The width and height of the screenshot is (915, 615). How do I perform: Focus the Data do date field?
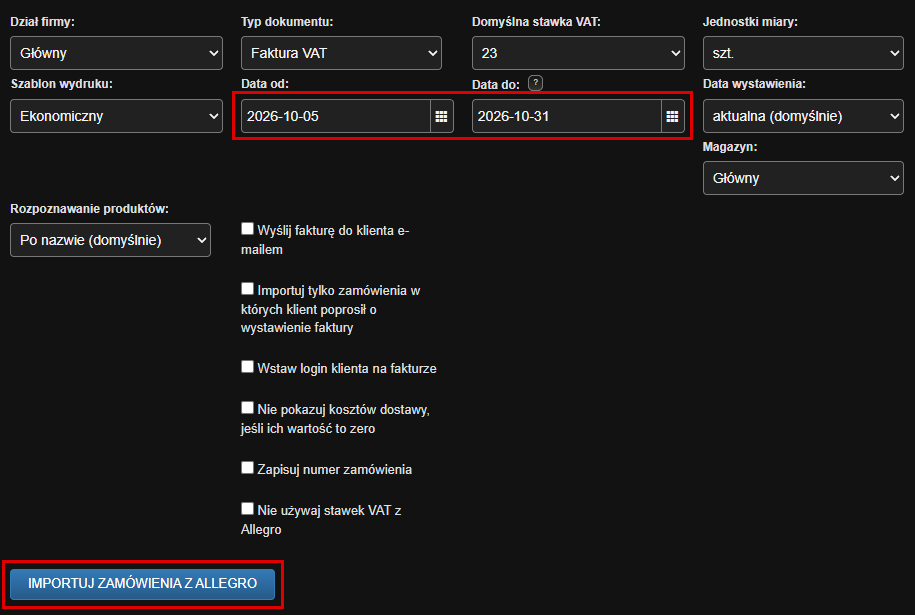click(x=567, y=116)
